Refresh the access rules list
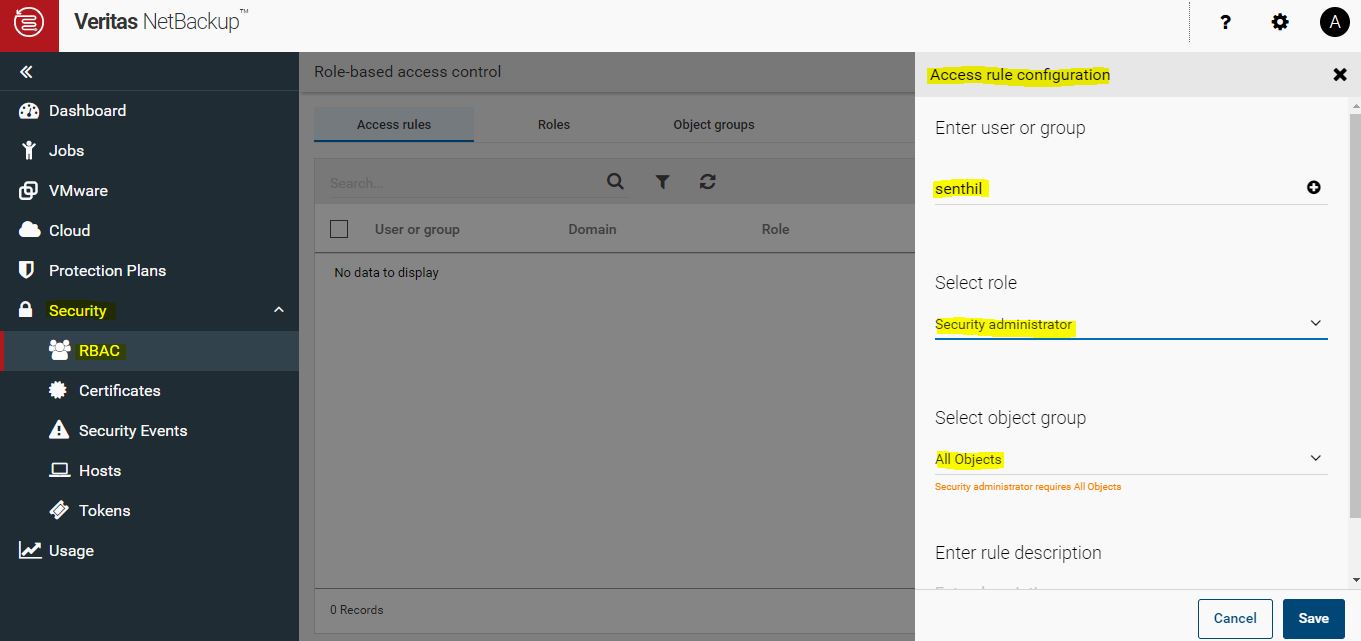 pos(709,181)
